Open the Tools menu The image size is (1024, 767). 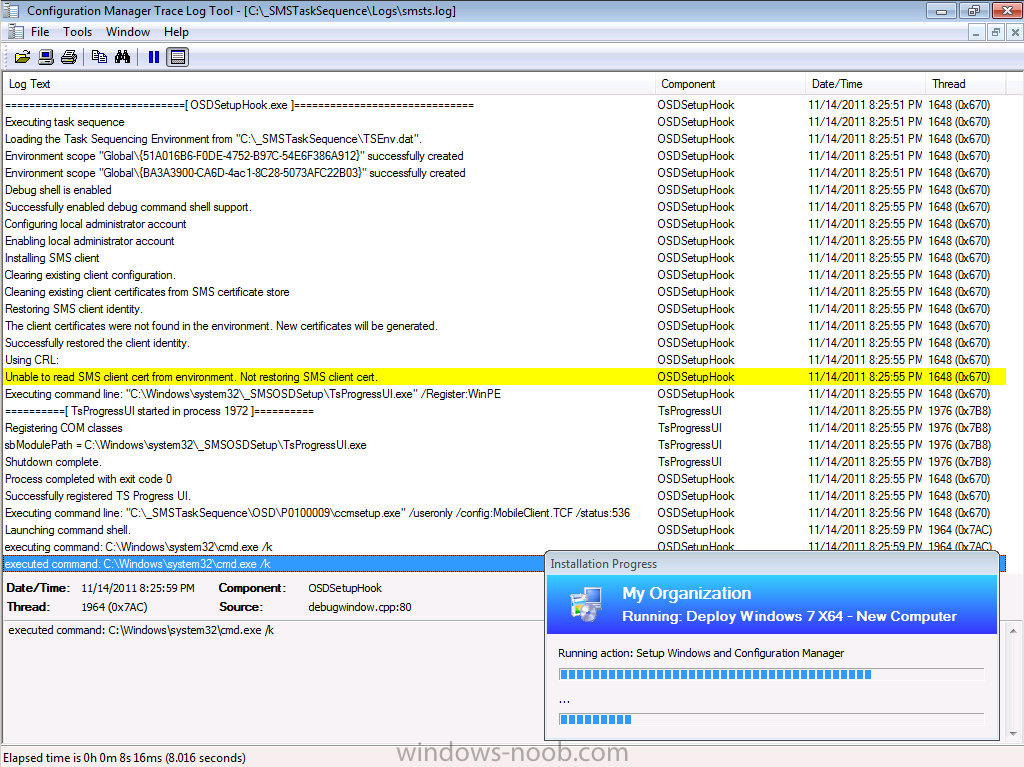77,31
